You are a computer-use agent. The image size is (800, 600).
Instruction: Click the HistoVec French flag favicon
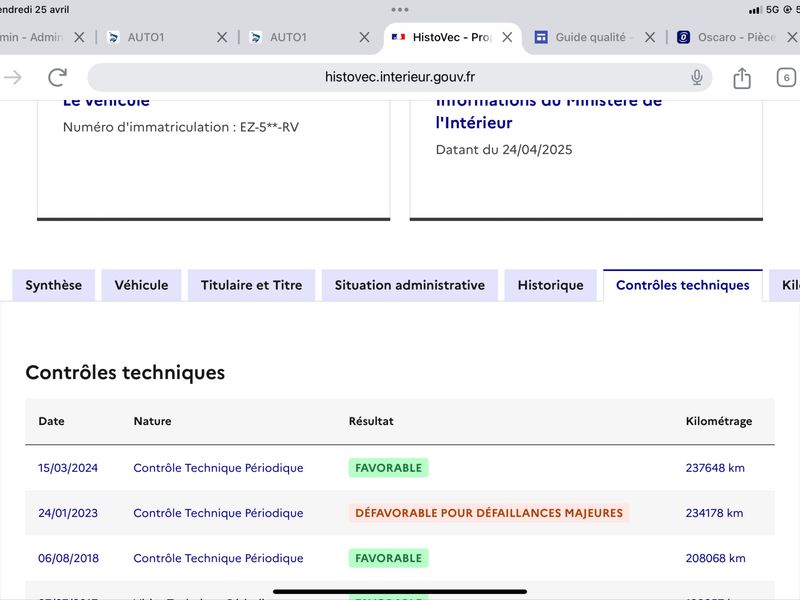tap(398, 37)
